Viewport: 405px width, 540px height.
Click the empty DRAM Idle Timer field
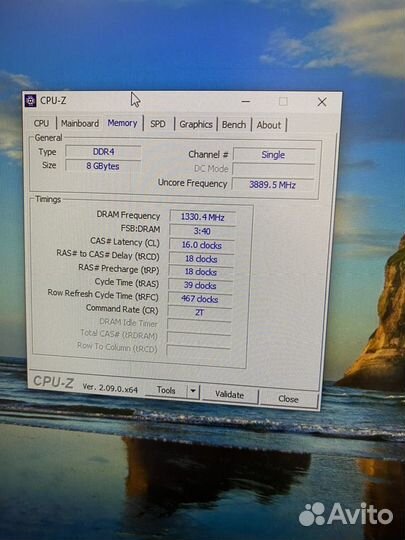pos(199,325)
